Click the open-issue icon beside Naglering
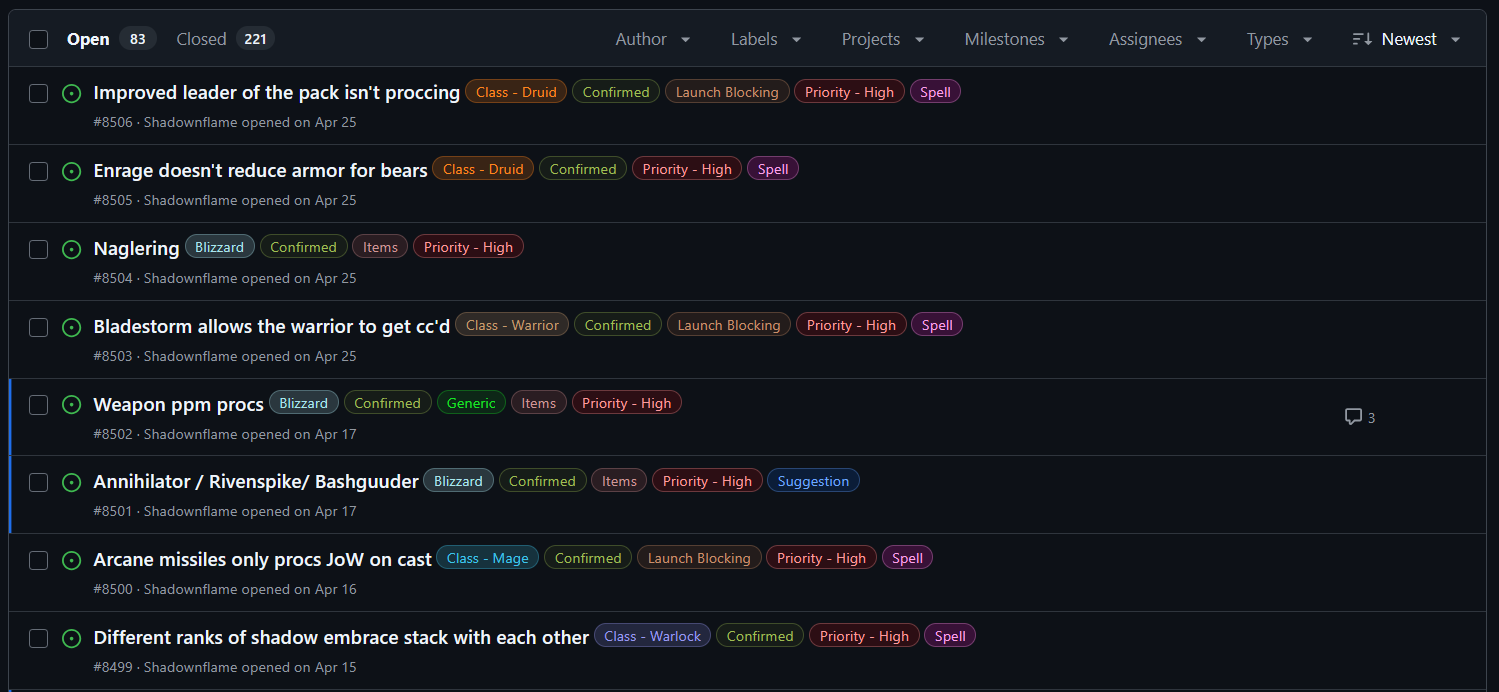This screenshot has width=1499, height=692. point(71,249)
